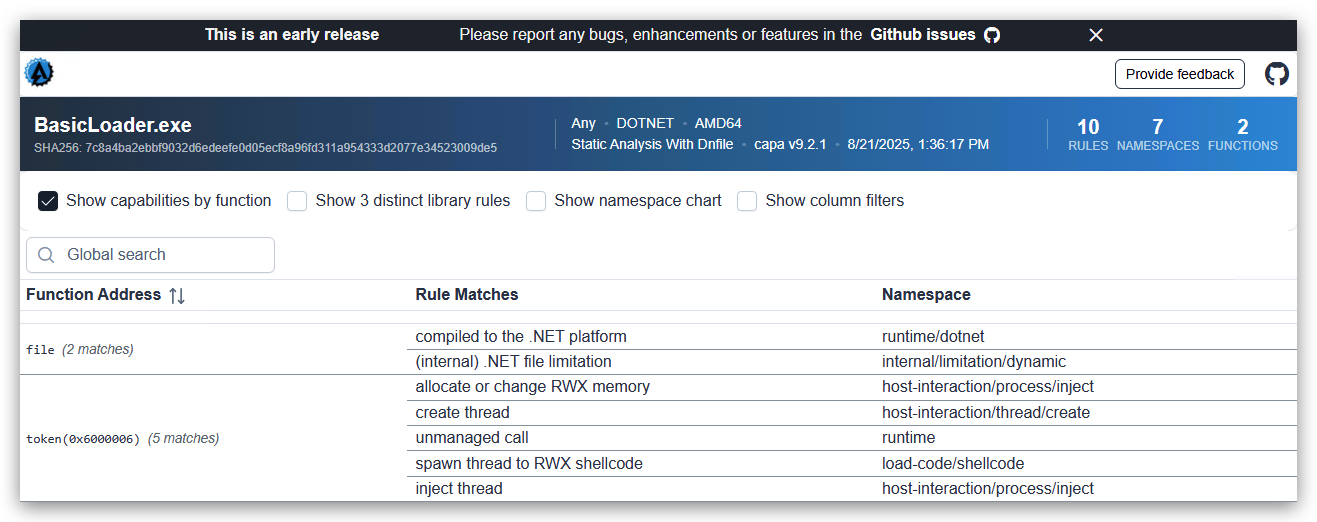Click the 10 RULES counter
The height and width of the screenshot is (522, 1317).
[1088, 135]
